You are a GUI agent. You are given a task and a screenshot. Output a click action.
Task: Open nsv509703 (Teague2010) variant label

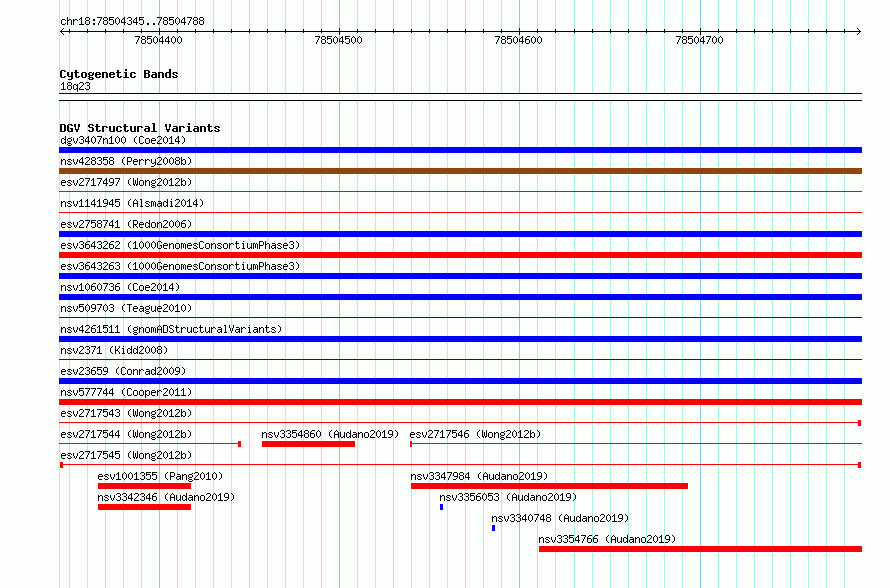click(126, 308)
